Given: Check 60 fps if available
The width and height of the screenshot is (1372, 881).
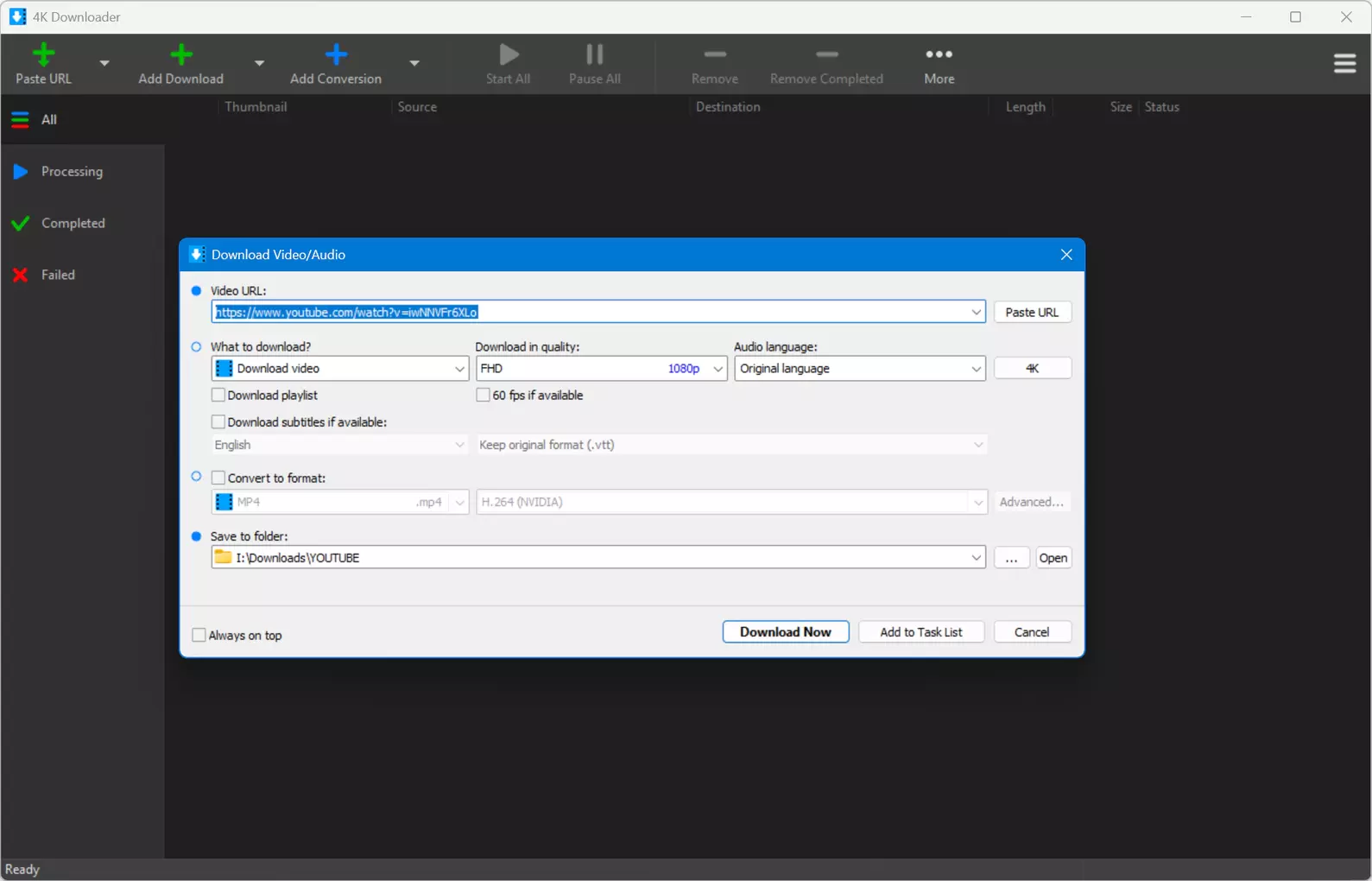Looking at the screenshot, I should (x=484, y=395).
